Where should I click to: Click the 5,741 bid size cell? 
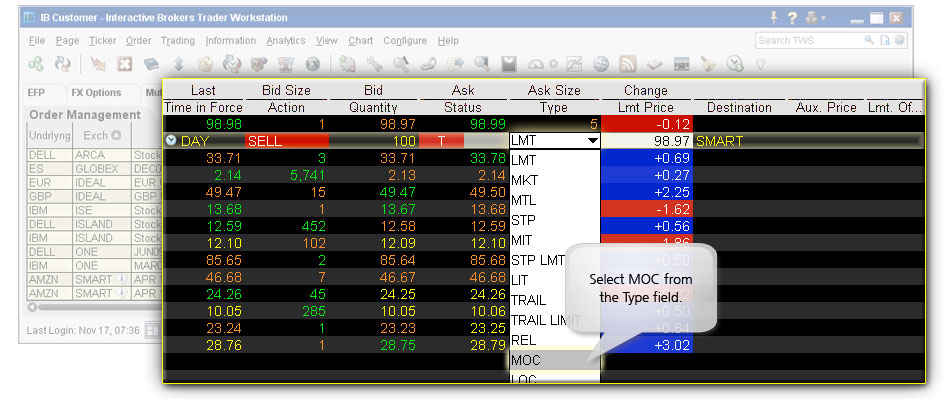[287, 175]
